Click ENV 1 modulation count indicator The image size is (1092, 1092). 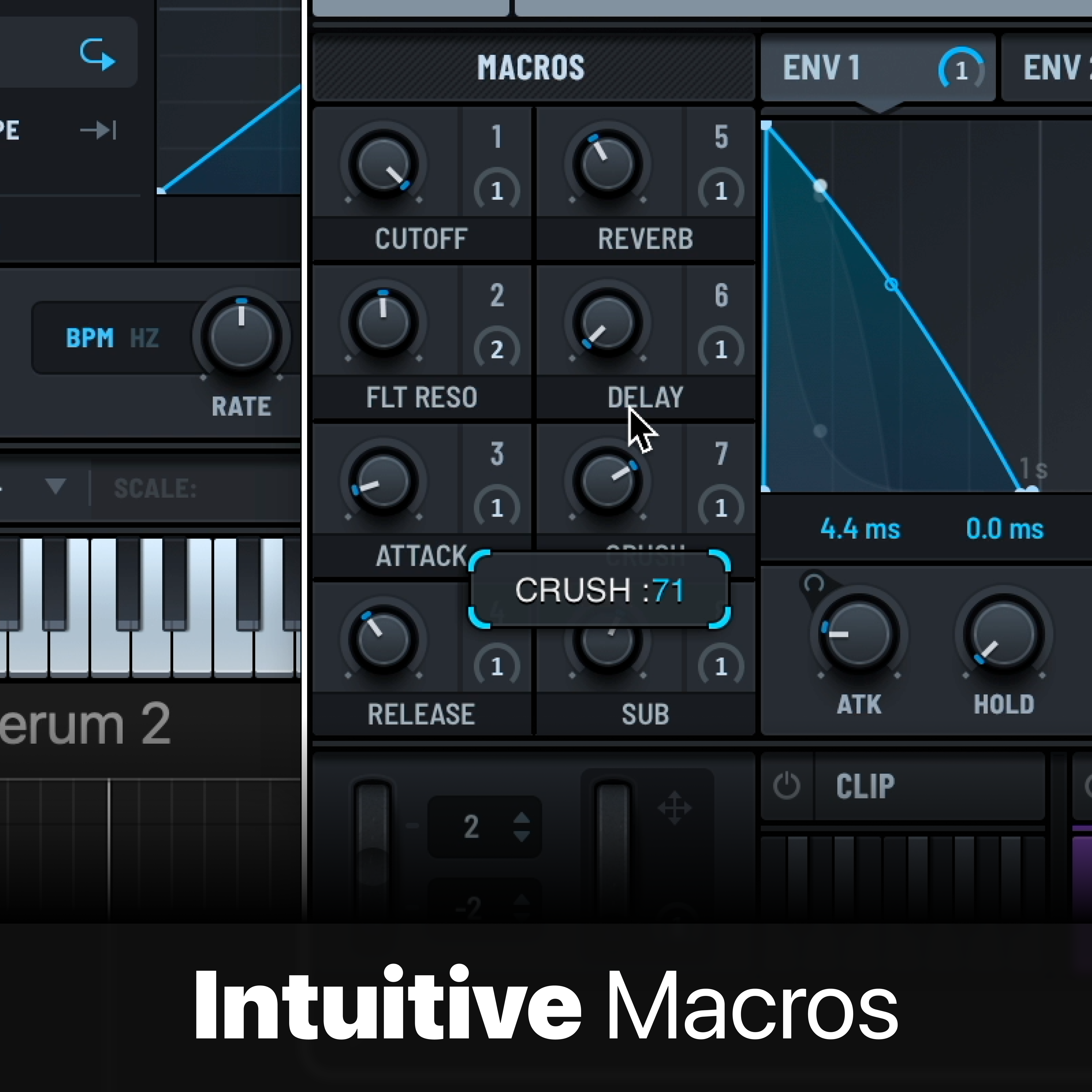coord(961,70)
